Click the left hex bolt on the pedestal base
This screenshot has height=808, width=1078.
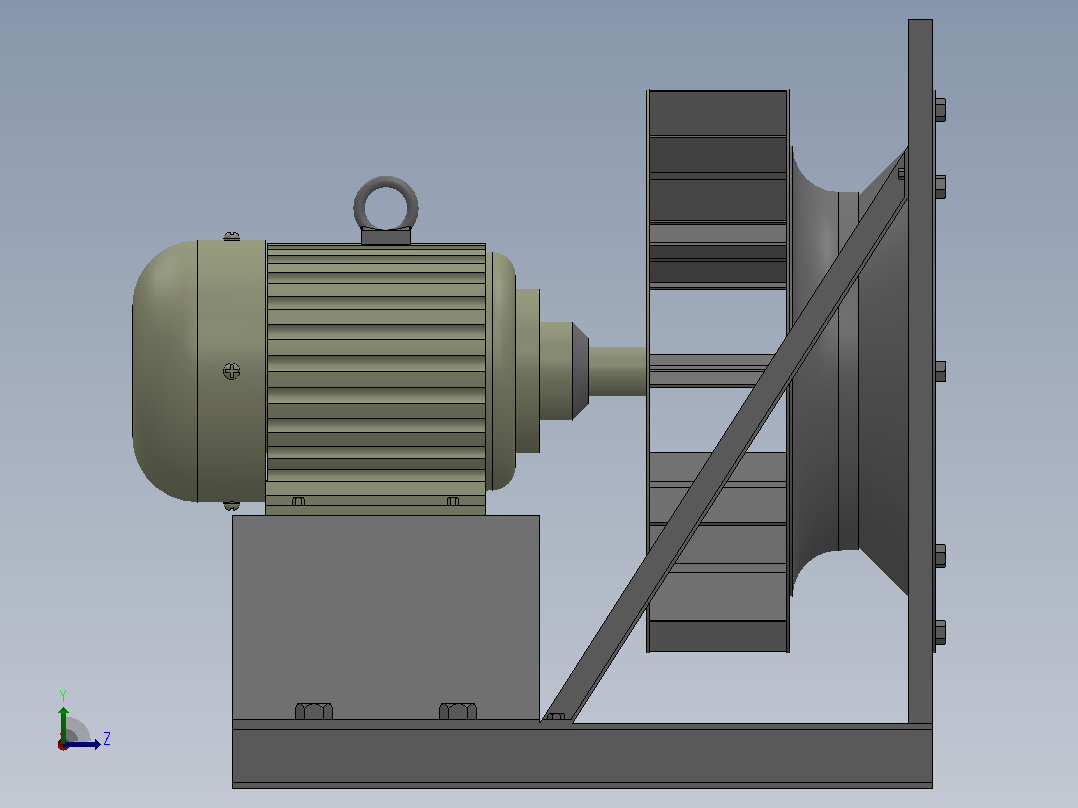point(314,711)
